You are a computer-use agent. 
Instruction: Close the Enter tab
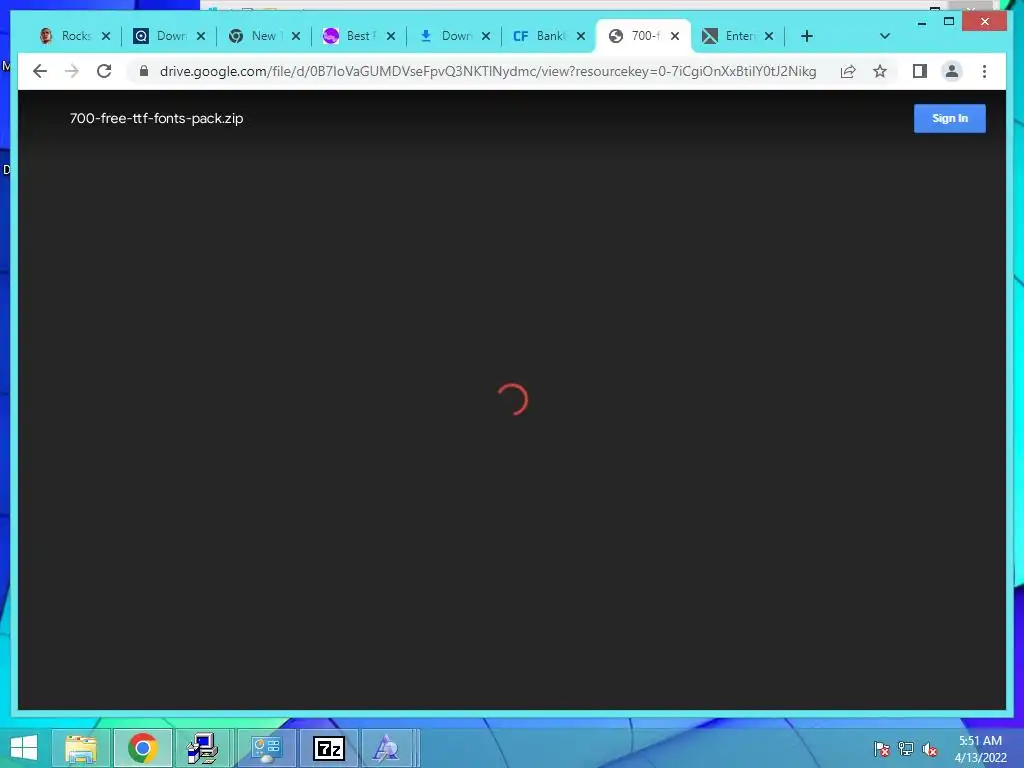tap(769, 36)
